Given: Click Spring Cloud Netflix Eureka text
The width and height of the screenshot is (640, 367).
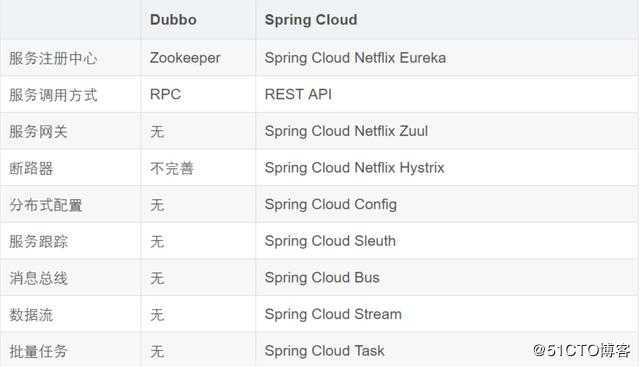Looking at the screenshot, I should point(355,58).
